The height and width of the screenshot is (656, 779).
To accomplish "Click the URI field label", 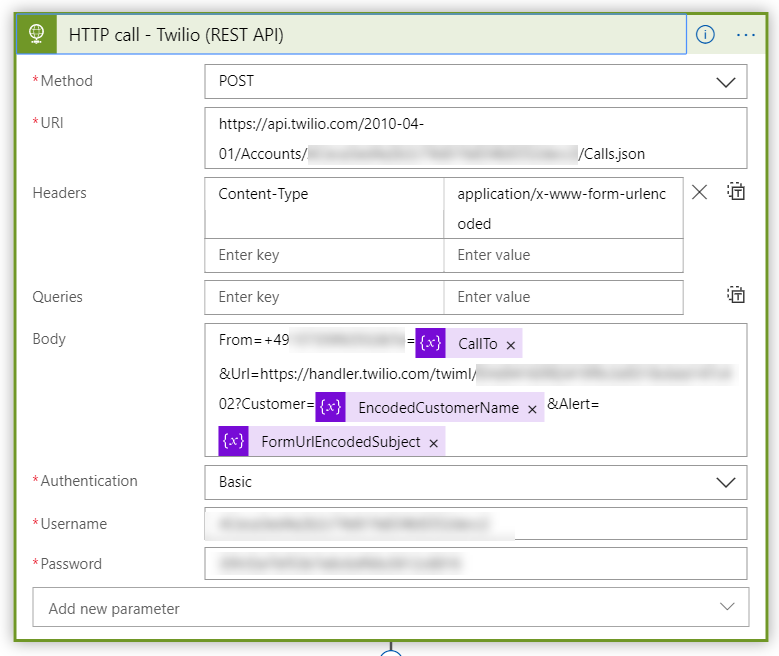I will click(x=52, y=122).
